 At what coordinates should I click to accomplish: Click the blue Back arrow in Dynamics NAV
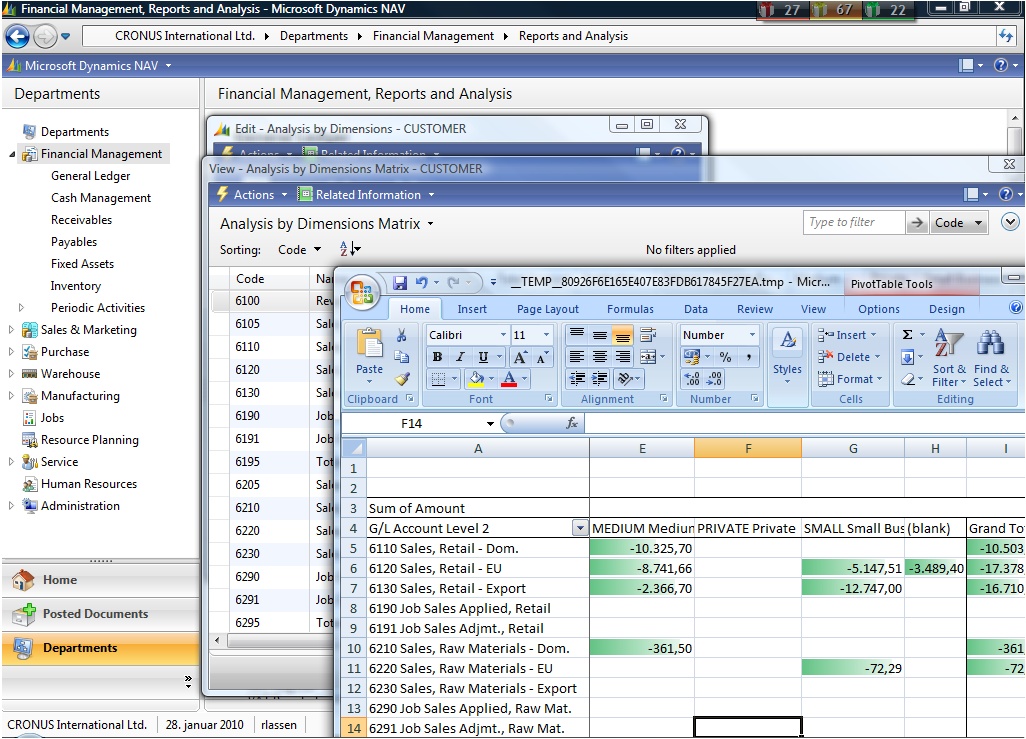(x=18, y=37)
